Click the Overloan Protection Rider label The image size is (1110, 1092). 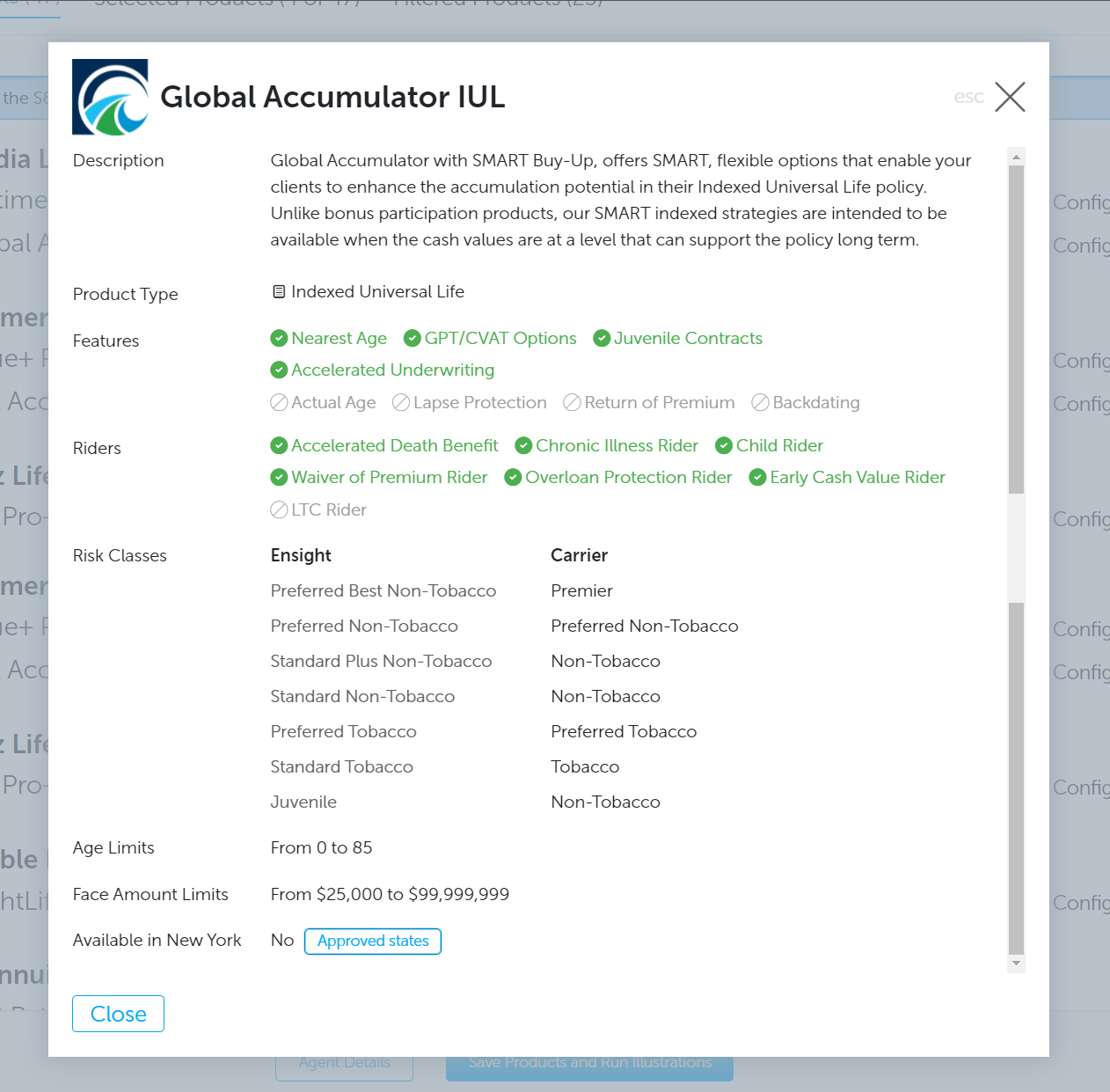click(x=629, y=477)
